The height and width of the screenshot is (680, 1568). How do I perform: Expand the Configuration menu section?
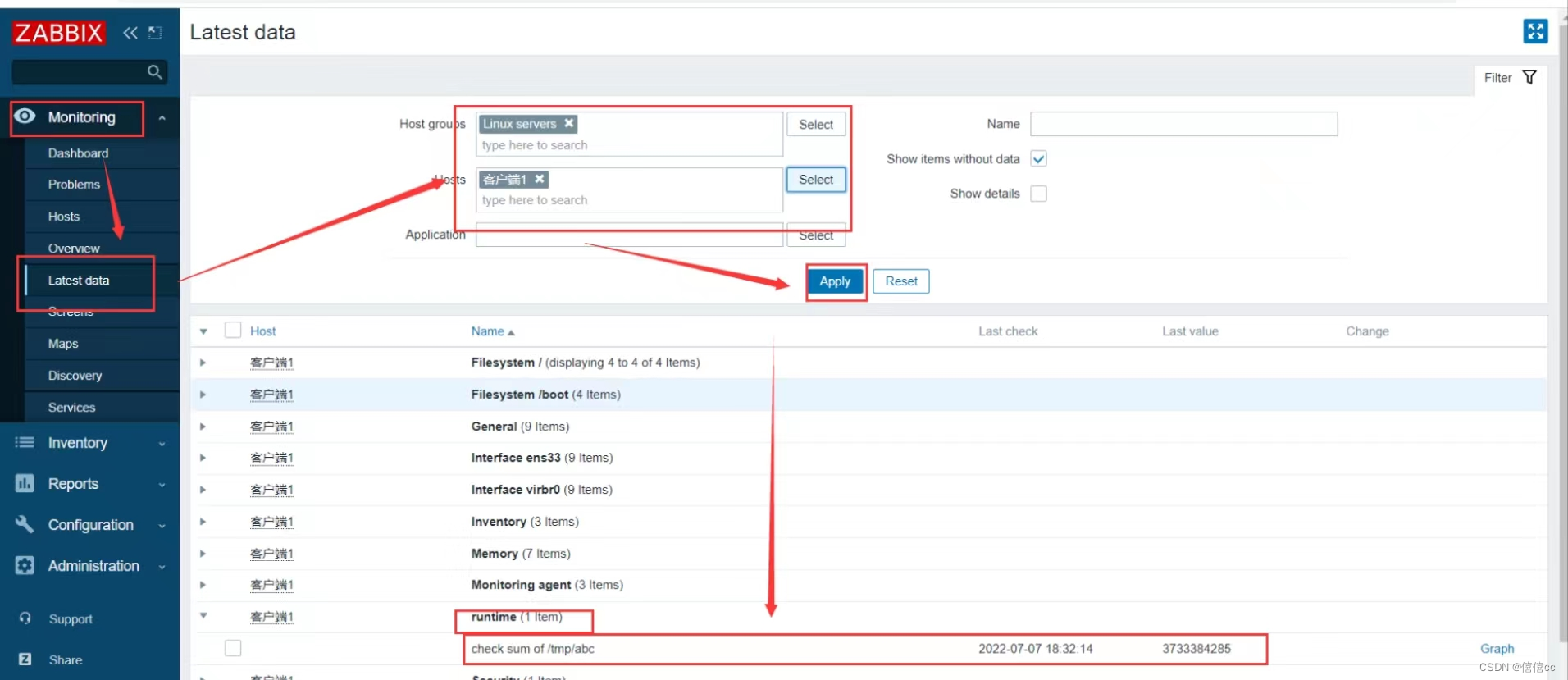[162, 526]
